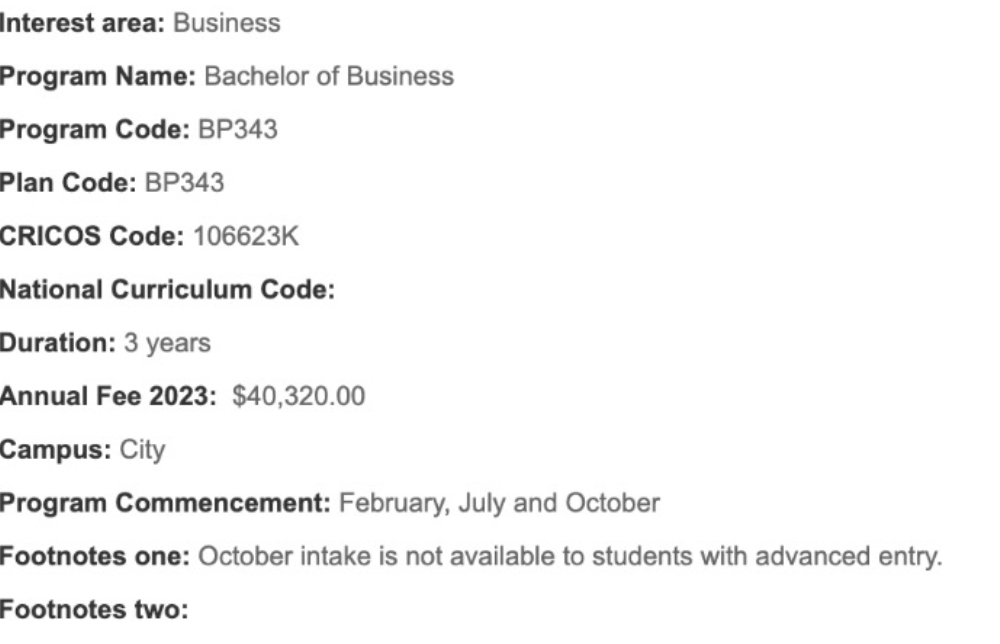1000x644 pixels.
Task: Select the Duration value 3 years
Action: [167, 344]
